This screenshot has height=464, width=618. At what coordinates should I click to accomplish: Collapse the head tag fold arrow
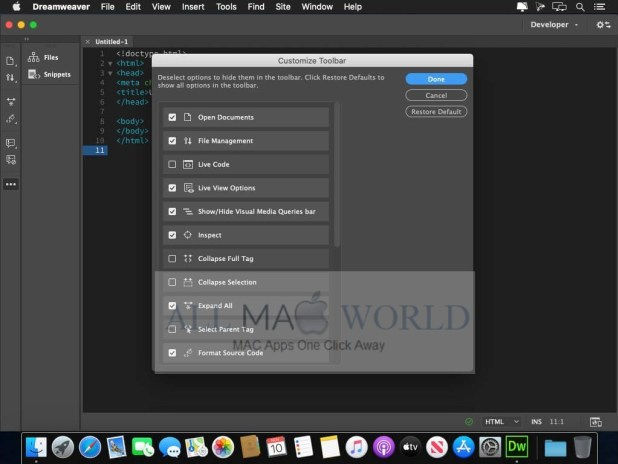(x=110, y=73)
